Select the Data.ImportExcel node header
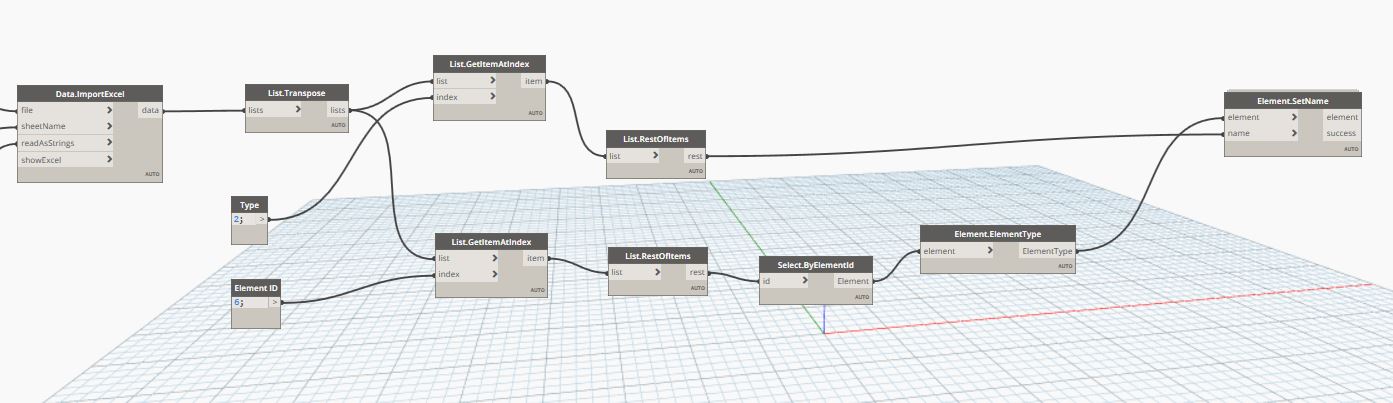Viewport: 1393px width, 403px height. coord(89,94)
